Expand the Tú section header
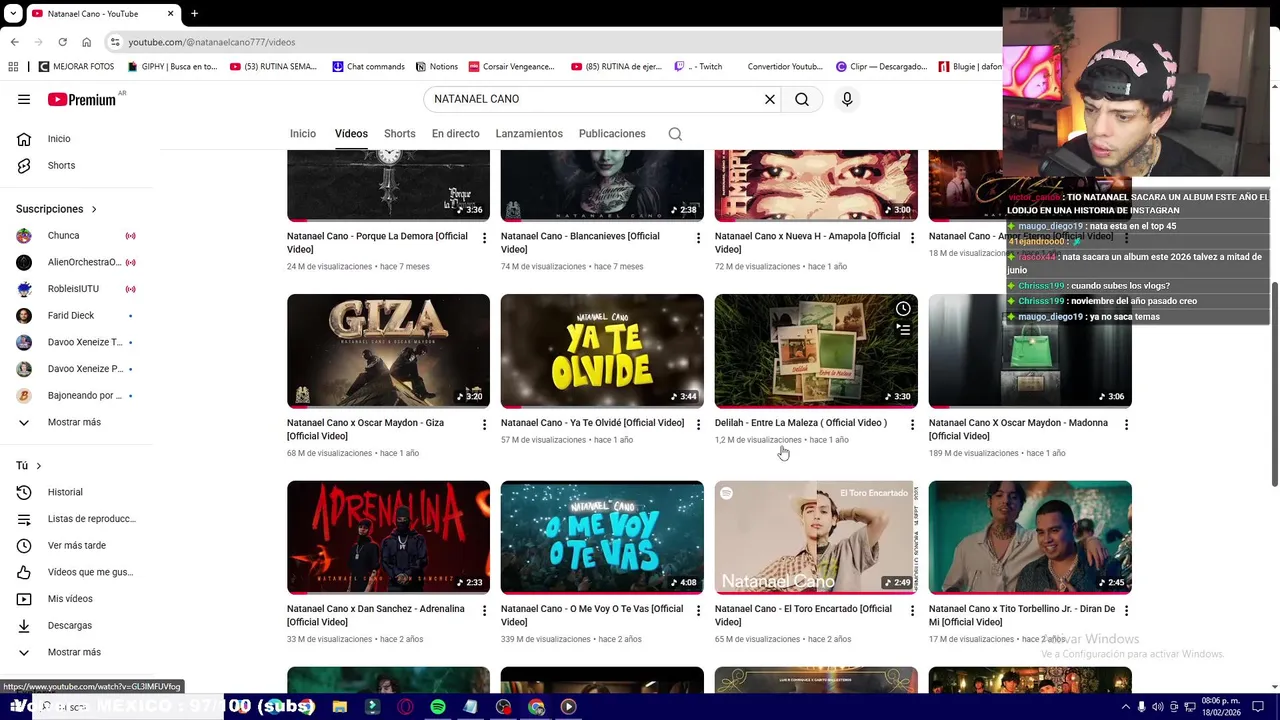1280x720 pixels. click(x=29, y=466)
